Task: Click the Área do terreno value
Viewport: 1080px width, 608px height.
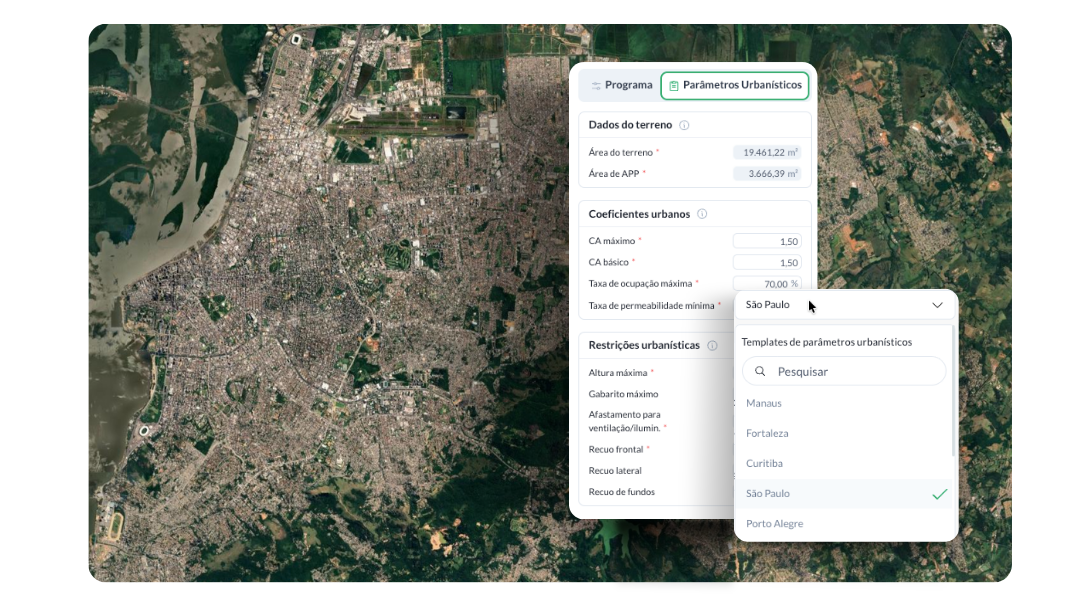Action: (767, 152)
